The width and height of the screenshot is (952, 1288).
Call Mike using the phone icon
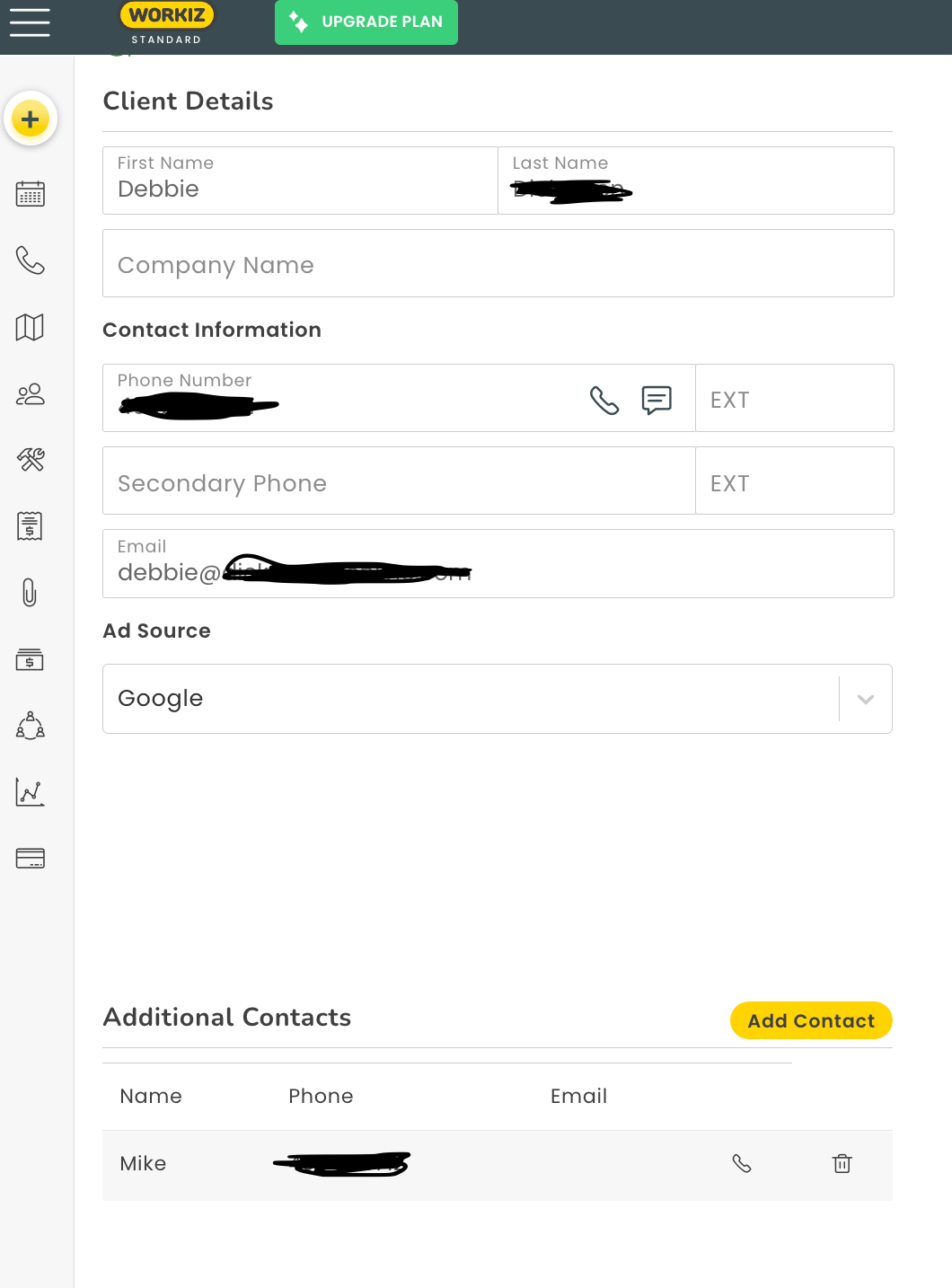point(742,1164)
